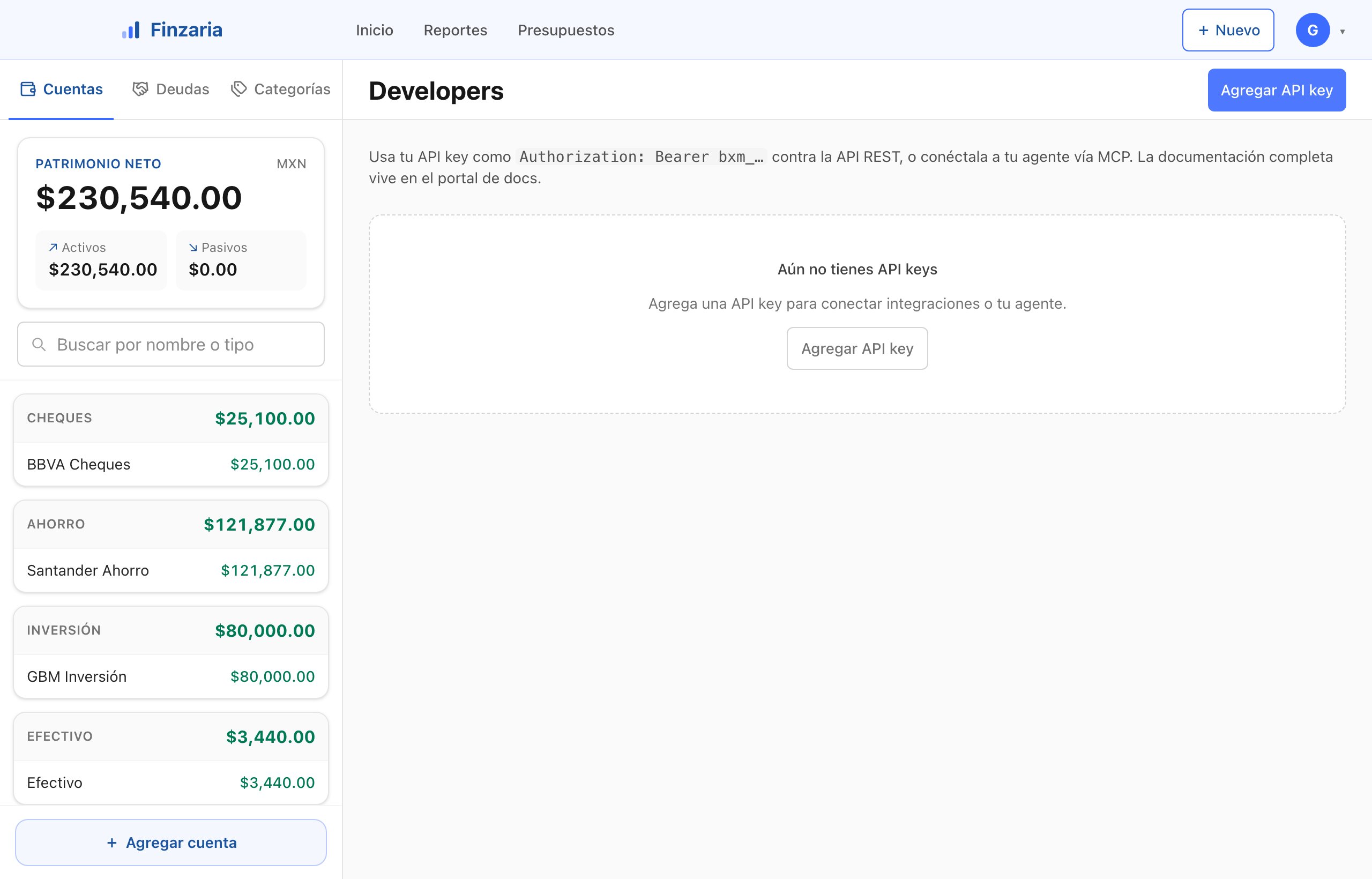This screenshot has width=1372, height=879.
Task: Click the Developers page title
Action: point(436,91)
